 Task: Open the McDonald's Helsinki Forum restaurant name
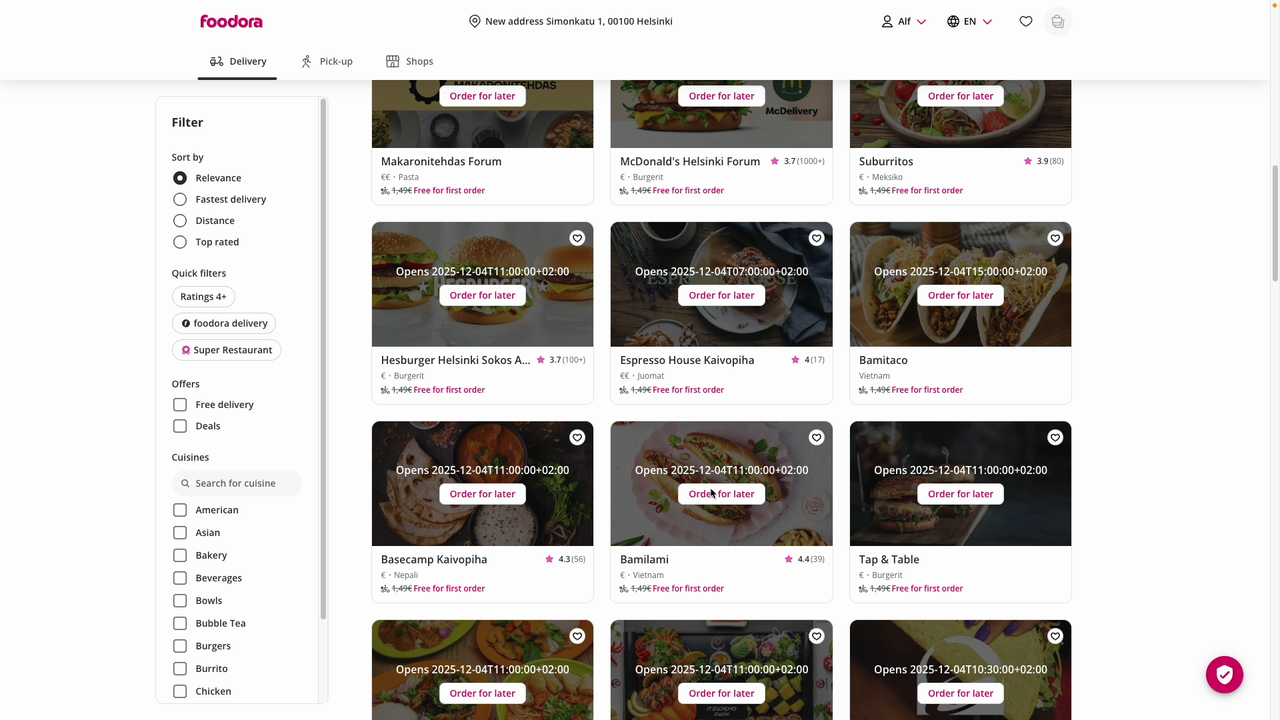point(690,161)
